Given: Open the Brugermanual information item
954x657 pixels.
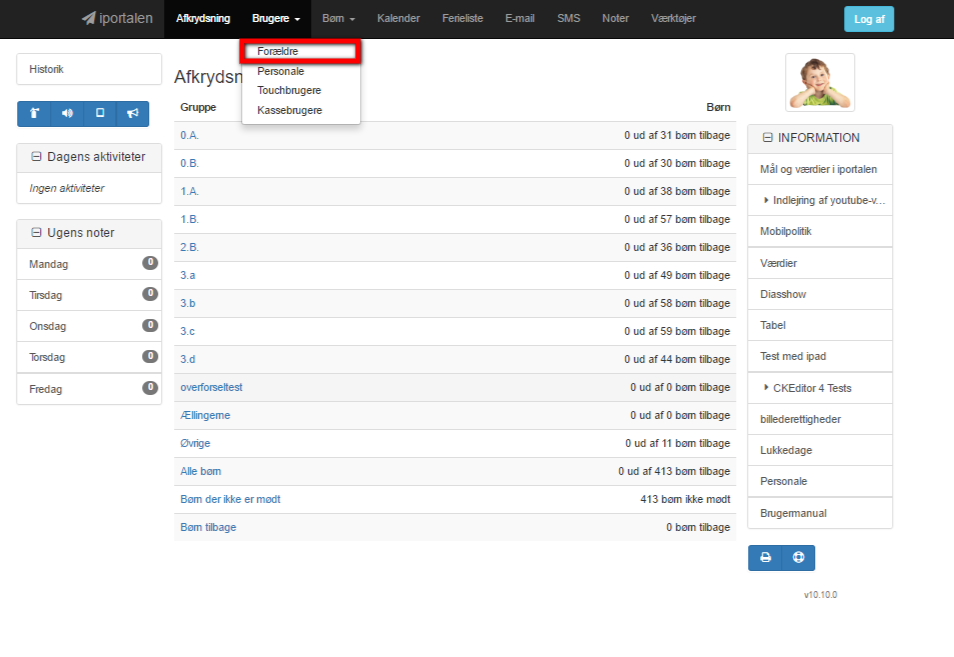Looking at the screenshot, I should click(x=820, y=513).
